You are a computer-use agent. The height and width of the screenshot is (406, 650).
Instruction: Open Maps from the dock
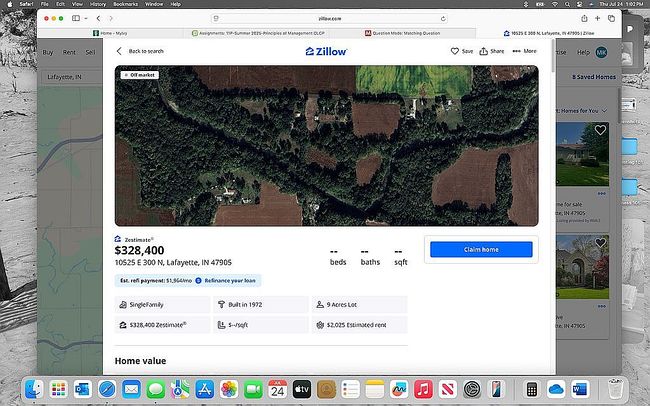click(180, 389)
